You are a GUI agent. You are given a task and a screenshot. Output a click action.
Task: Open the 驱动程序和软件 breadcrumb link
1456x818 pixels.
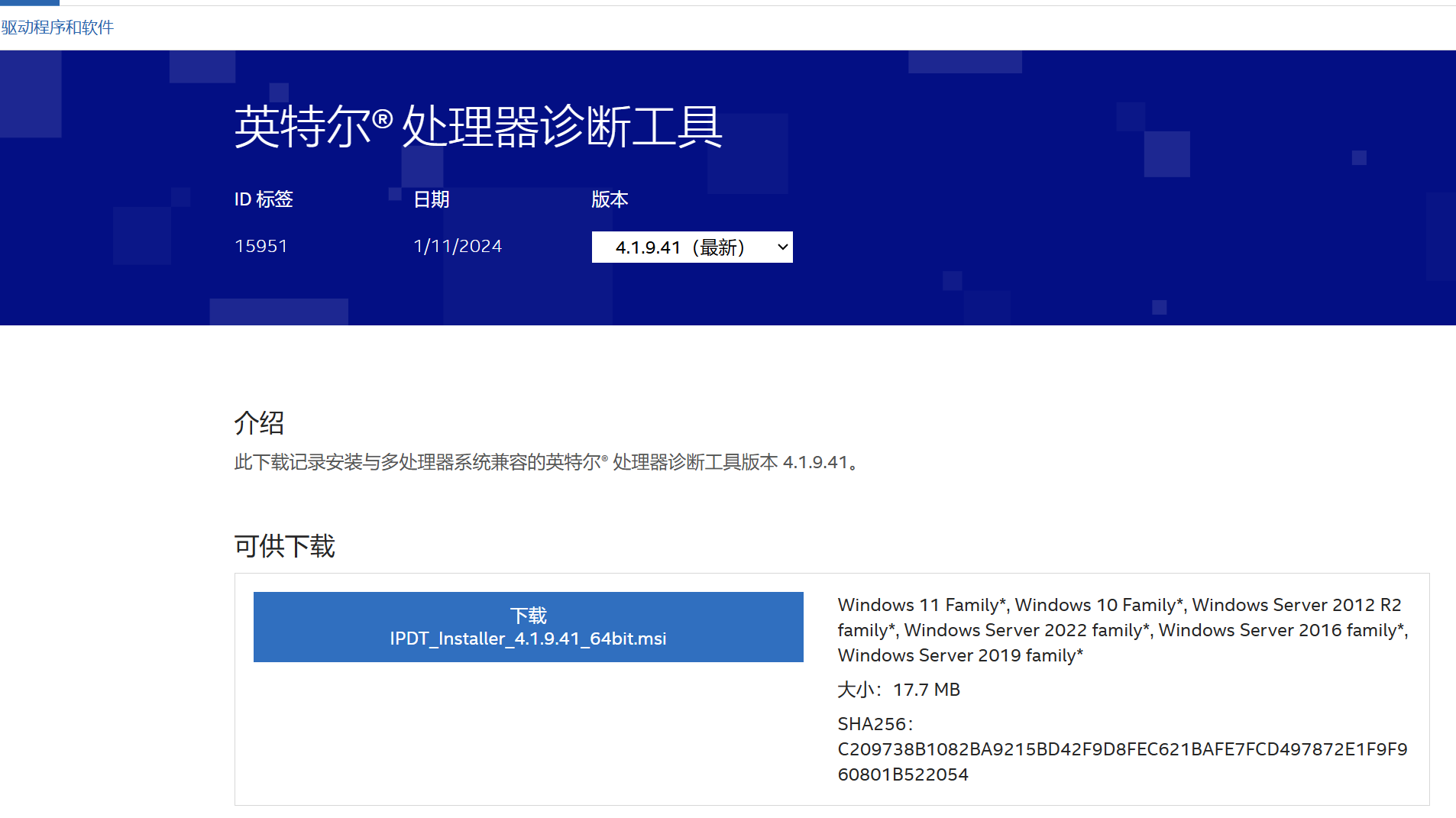point(57,27)
